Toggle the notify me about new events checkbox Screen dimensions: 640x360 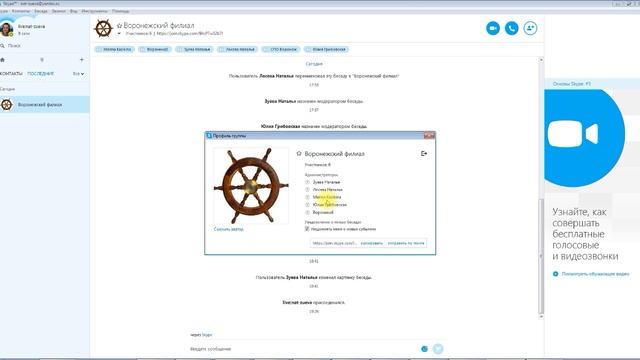(307, 229)
